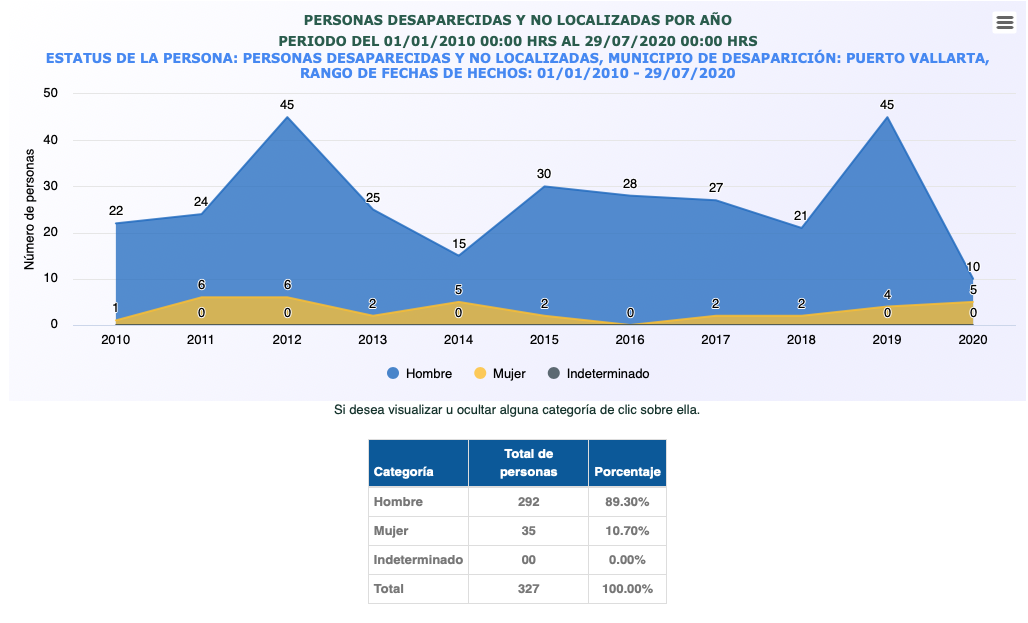Select the Hombre row in the table
The width and height of the screenshot is (1028, 623).
[x=398, y=502]
